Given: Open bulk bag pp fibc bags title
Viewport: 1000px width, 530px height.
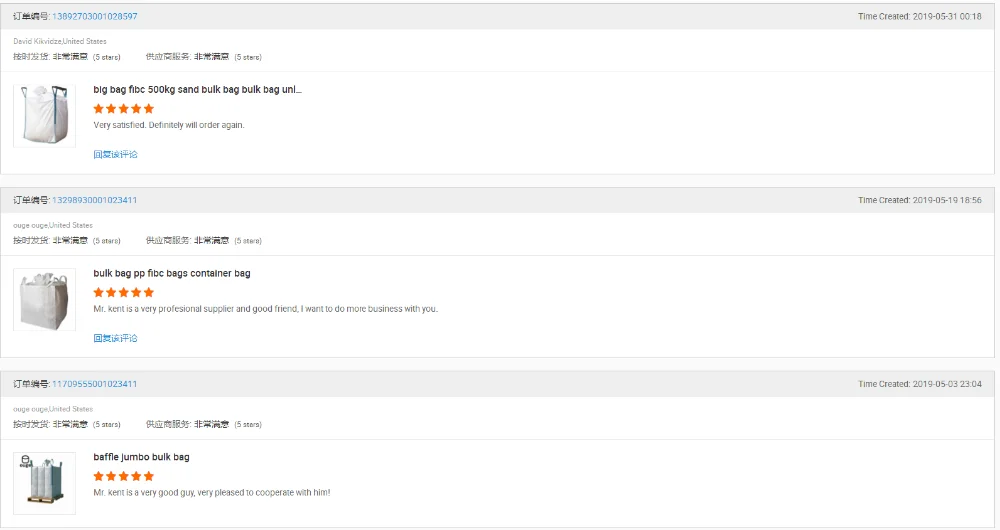Looking at the screenshot, I should [x=172, y=273].
